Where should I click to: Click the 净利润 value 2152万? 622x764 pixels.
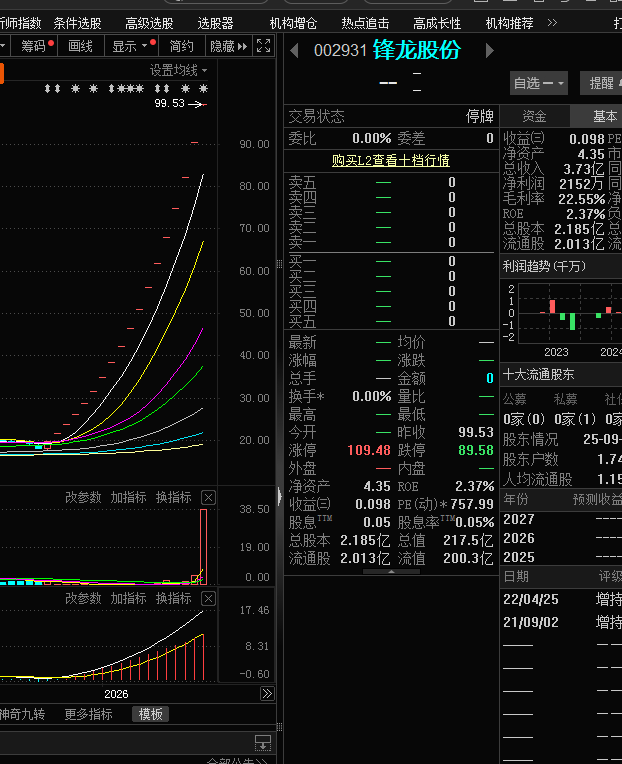582,184
